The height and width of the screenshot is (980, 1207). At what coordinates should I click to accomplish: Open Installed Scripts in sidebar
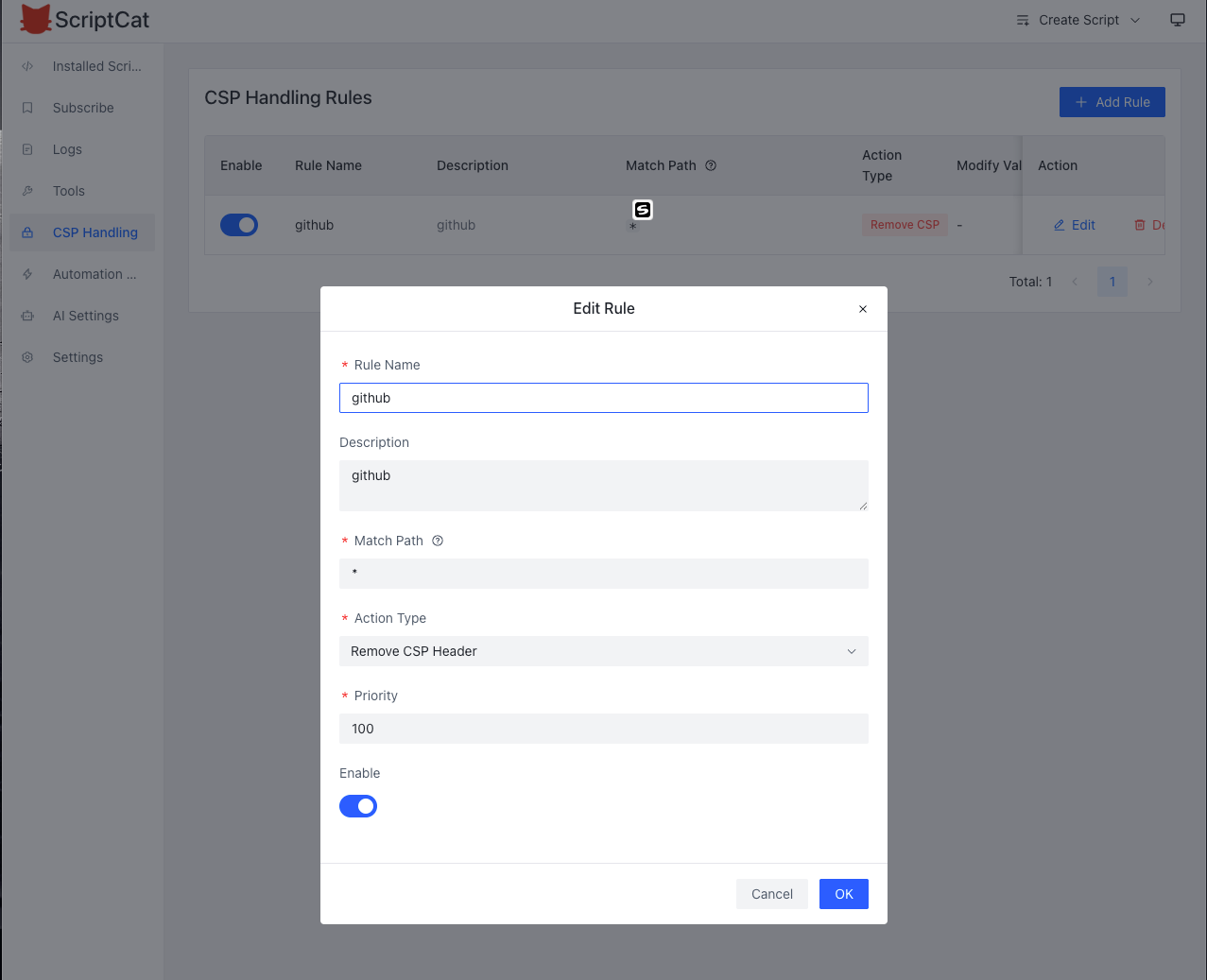95,66
